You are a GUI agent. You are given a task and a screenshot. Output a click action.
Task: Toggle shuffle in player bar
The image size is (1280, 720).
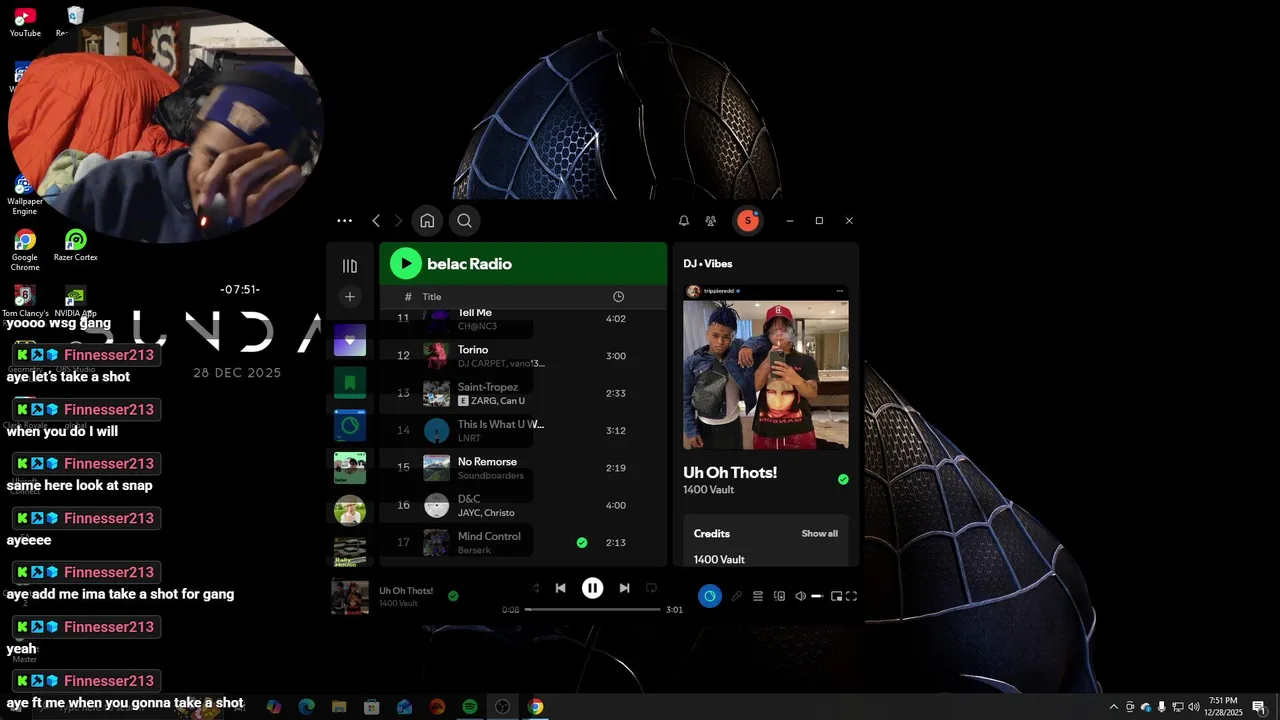point(534,588)
